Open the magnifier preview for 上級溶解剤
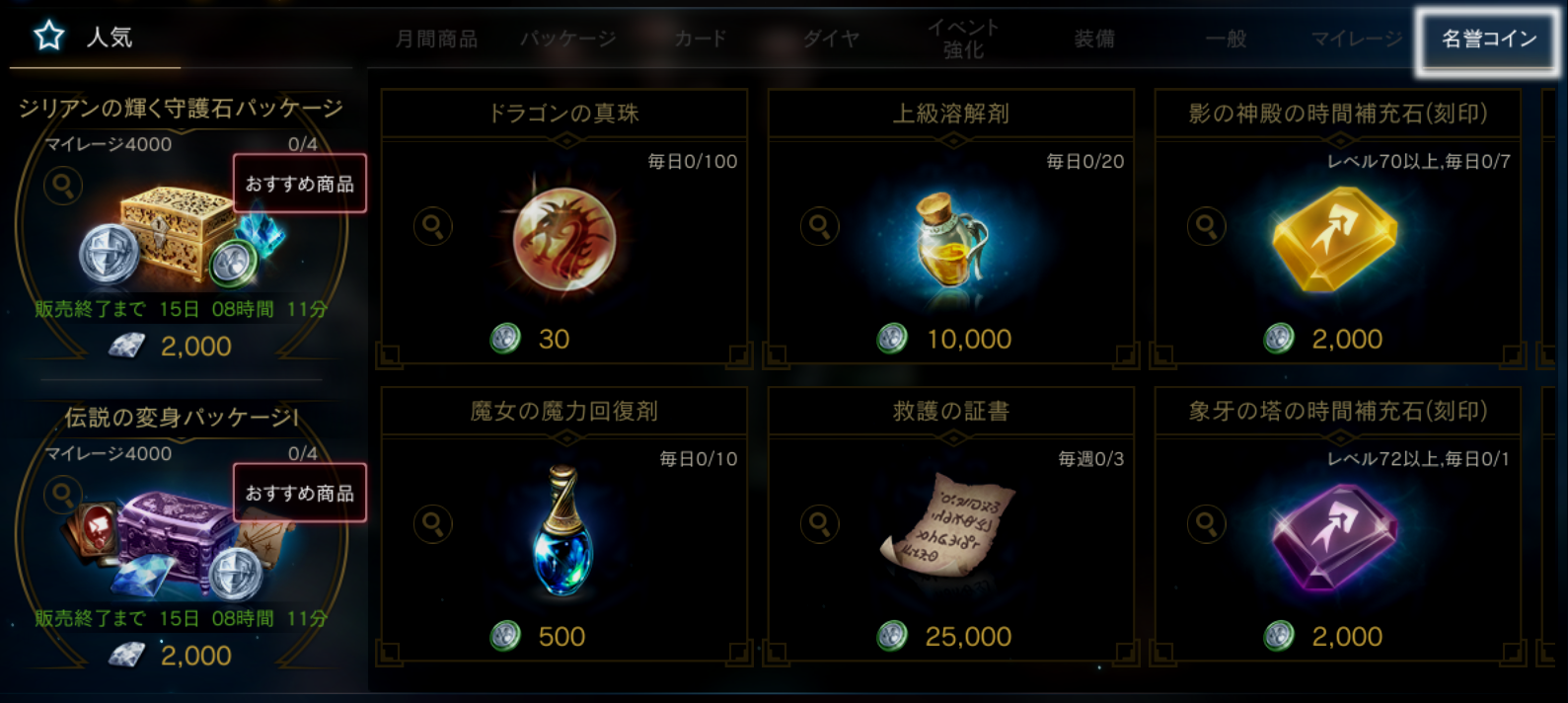The height and width of the screenshot is (703, 1568). [819, 226]
